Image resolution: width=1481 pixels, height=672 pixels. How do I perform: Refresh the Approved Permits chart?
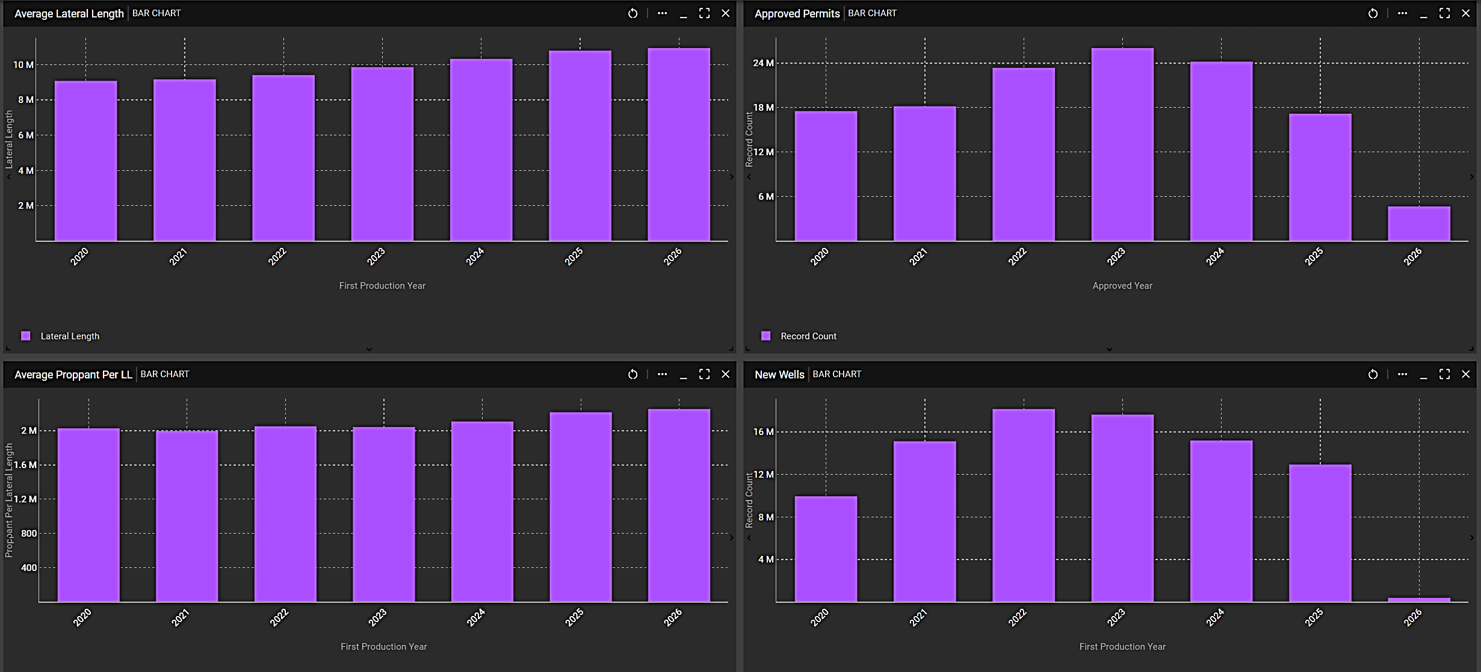[x=1372, y=13]
